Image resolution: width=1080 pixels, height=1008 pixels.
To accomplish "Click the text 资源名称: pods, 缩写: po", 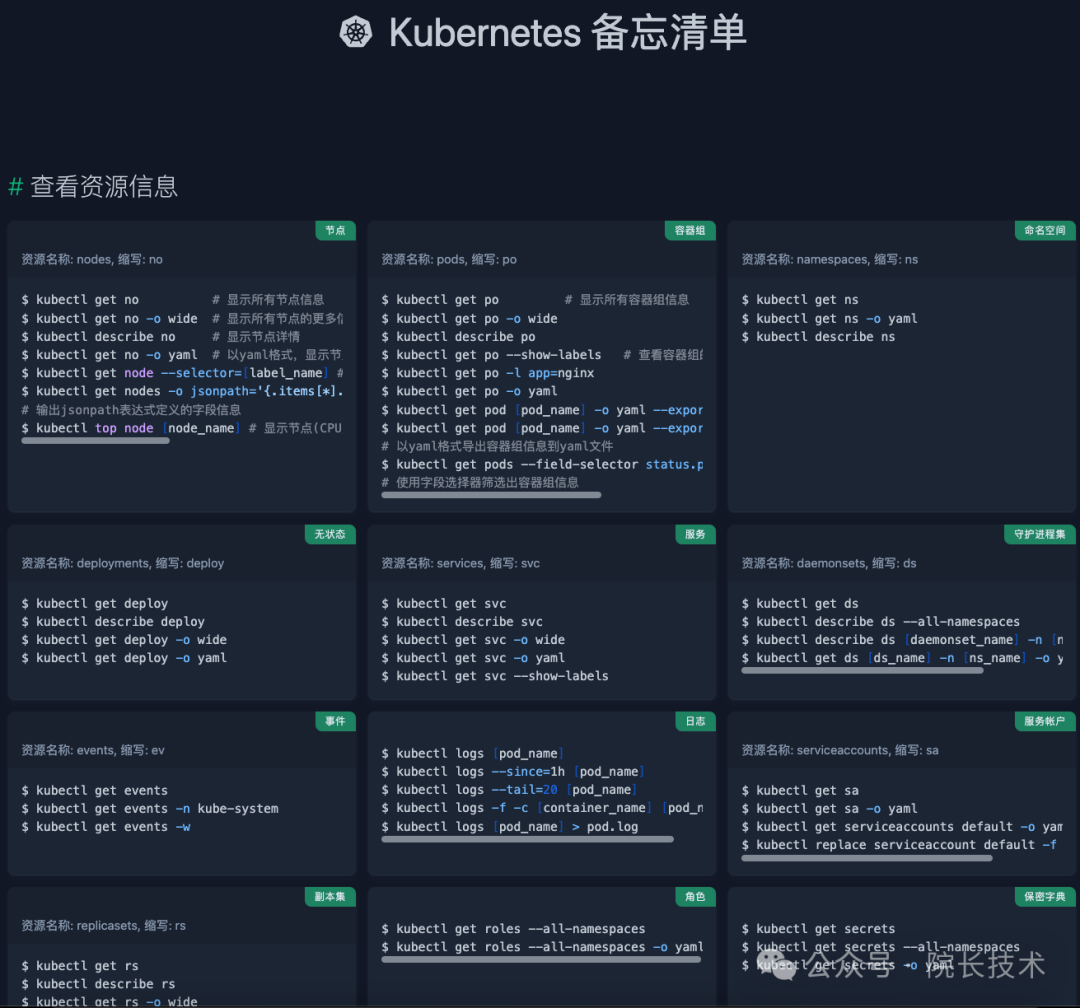I will (449, 260).
